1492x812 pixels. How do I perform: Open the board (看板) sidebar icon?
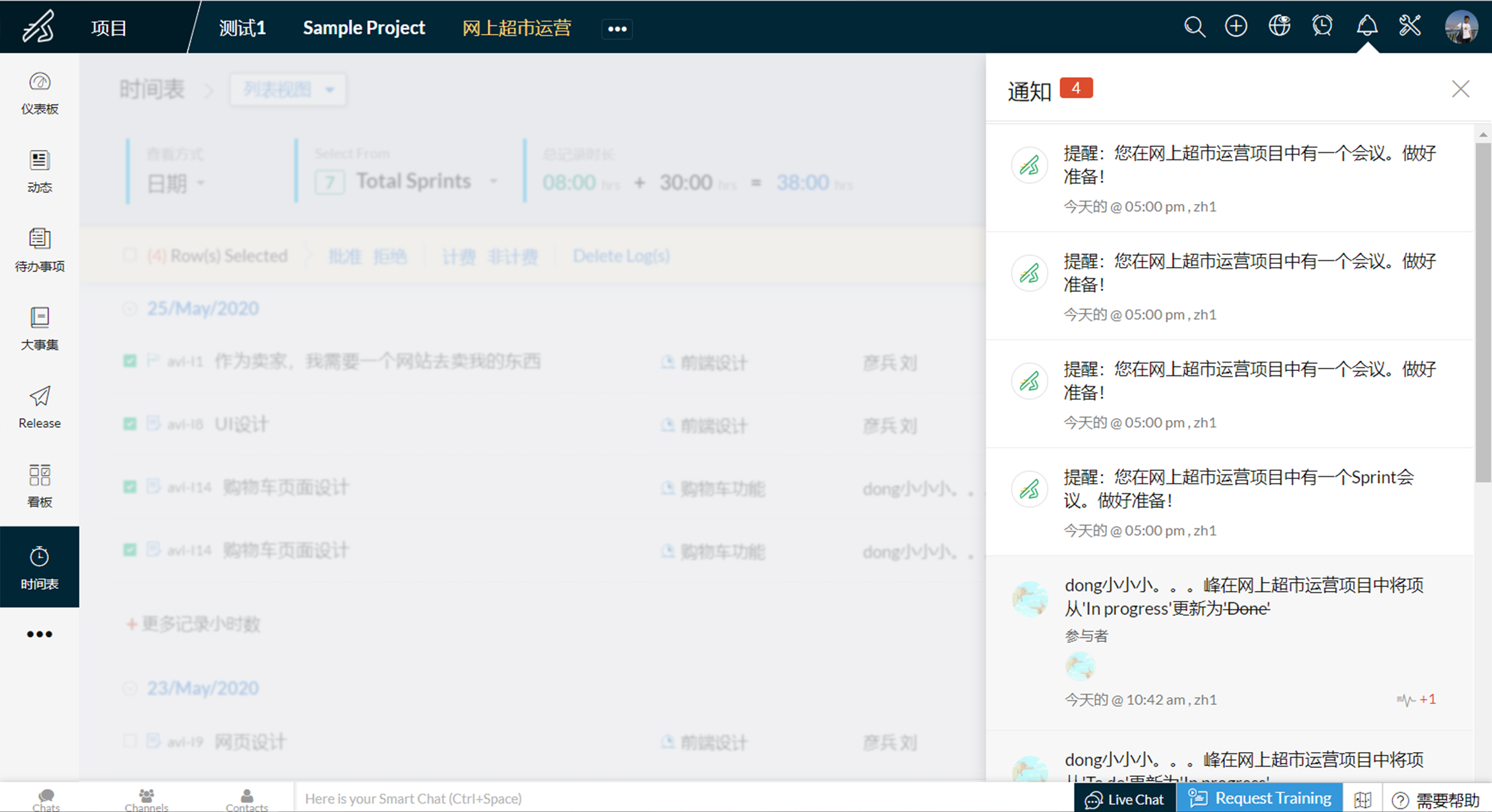tap(40, 486)
